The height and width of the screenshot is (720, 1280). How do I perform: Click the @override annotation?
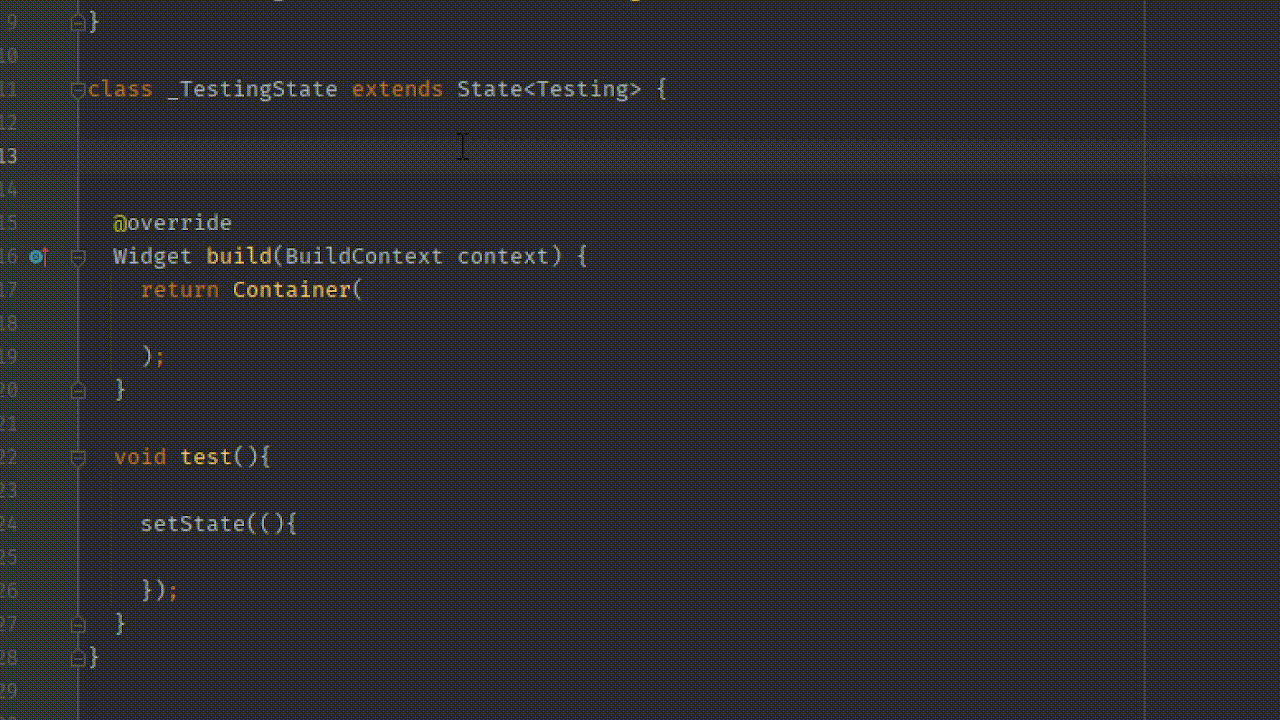click(172, 223)
